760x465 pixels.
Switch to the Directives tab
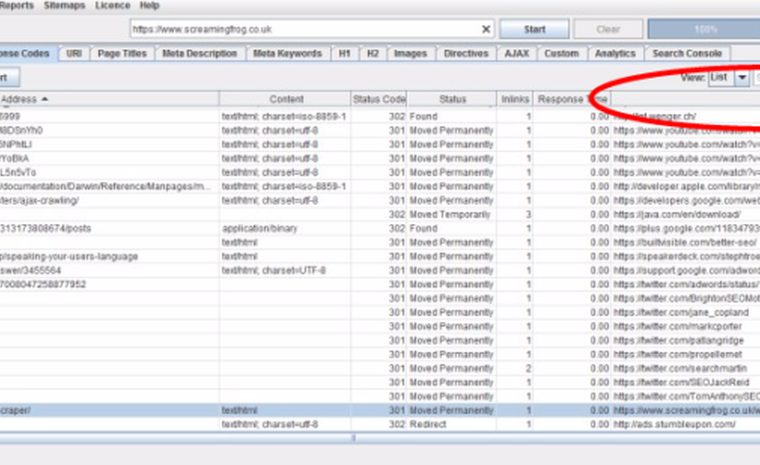click(x=466, y=53)
